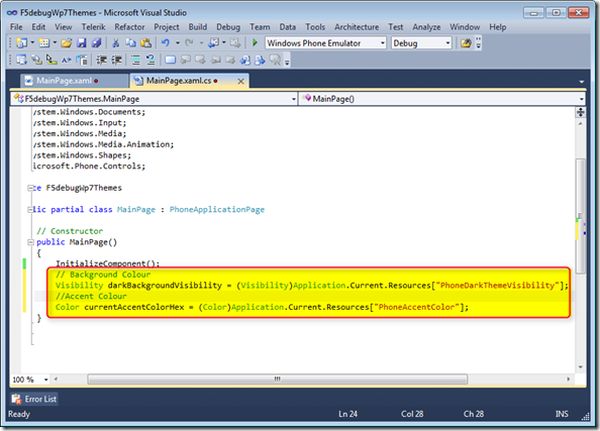600x431 pixels.
Task: Click the Start Debugging green play icon
Action: (x=255, y=43)
